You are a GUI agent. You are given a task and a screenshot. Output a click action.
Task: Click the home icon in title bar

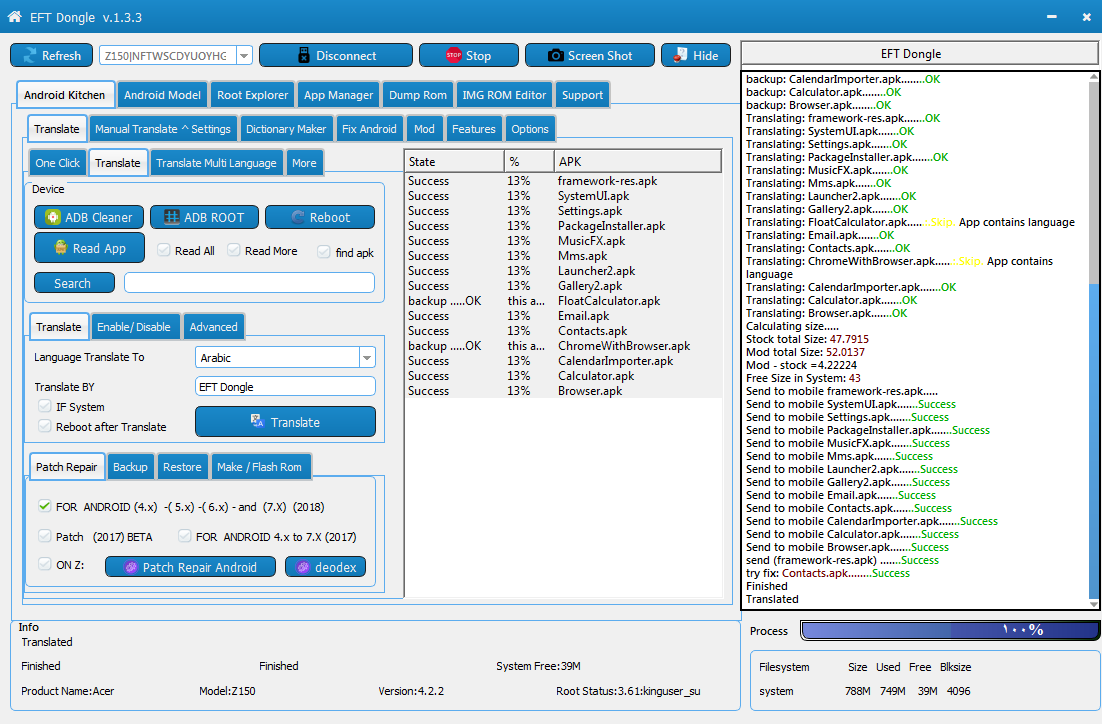pyautogui.click(x=14, y=17)
